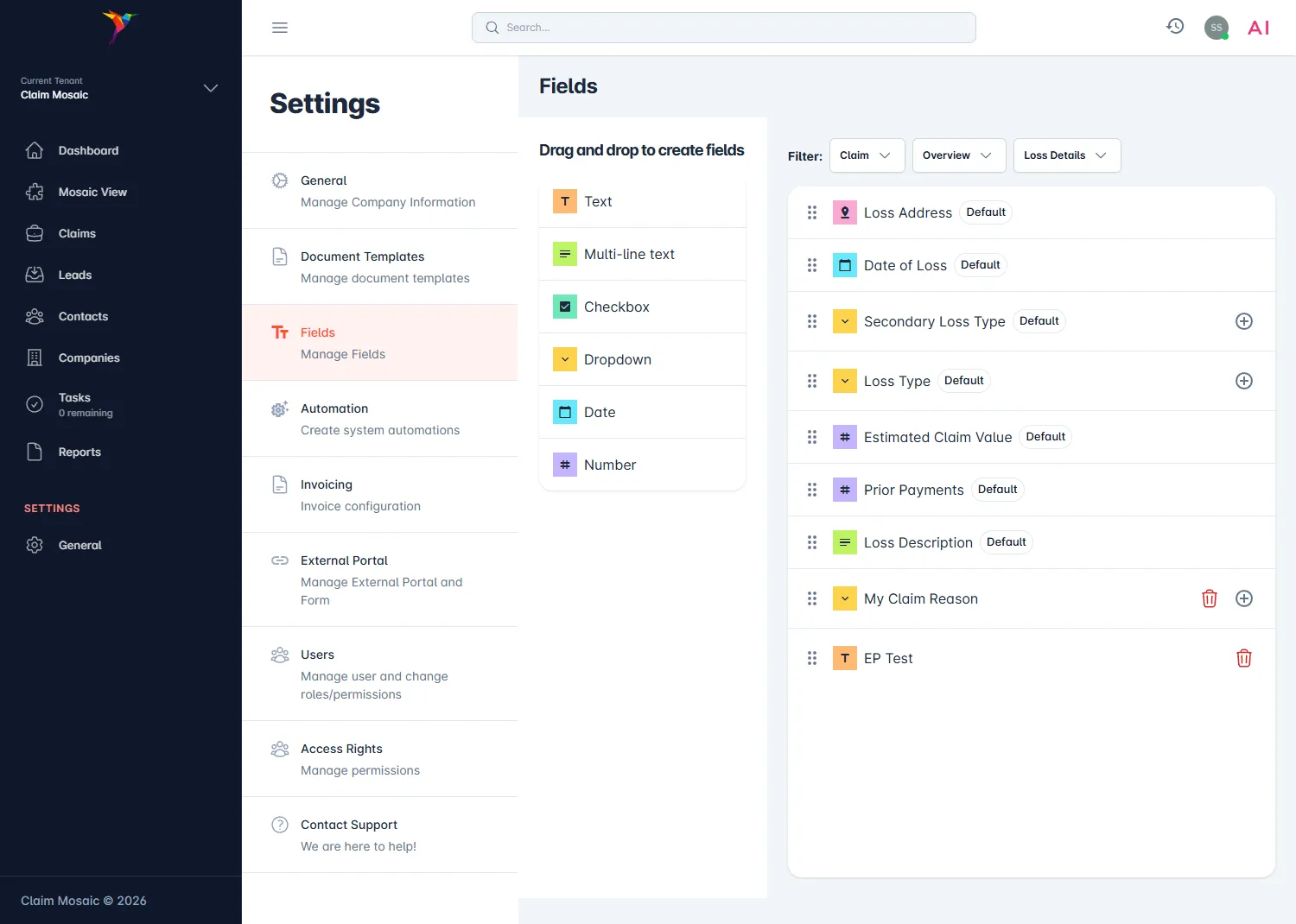The image size is (1296, 924).
Task: Click the Checkbox field type in the palette
Action: click(616, 307)
